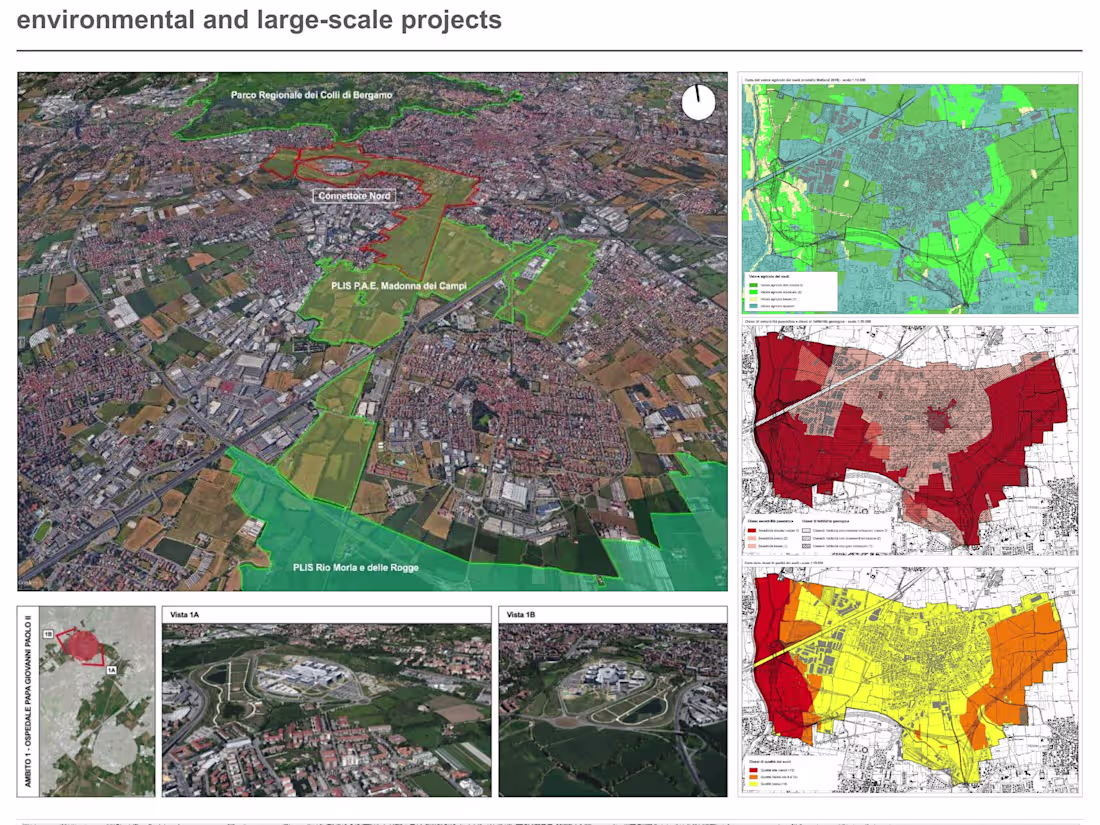Select the north arrow compass icon
Screen dimensions: 1100x825
[697, 102]
